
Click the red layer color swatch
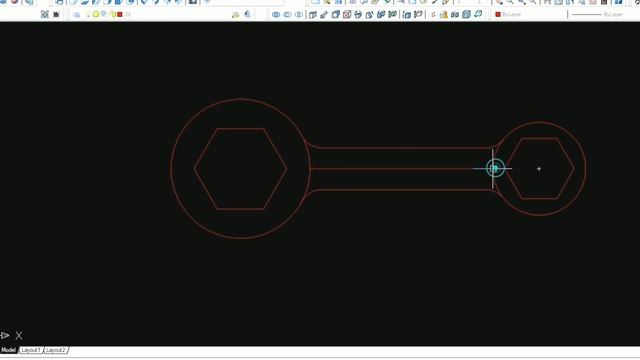(120, 15)
